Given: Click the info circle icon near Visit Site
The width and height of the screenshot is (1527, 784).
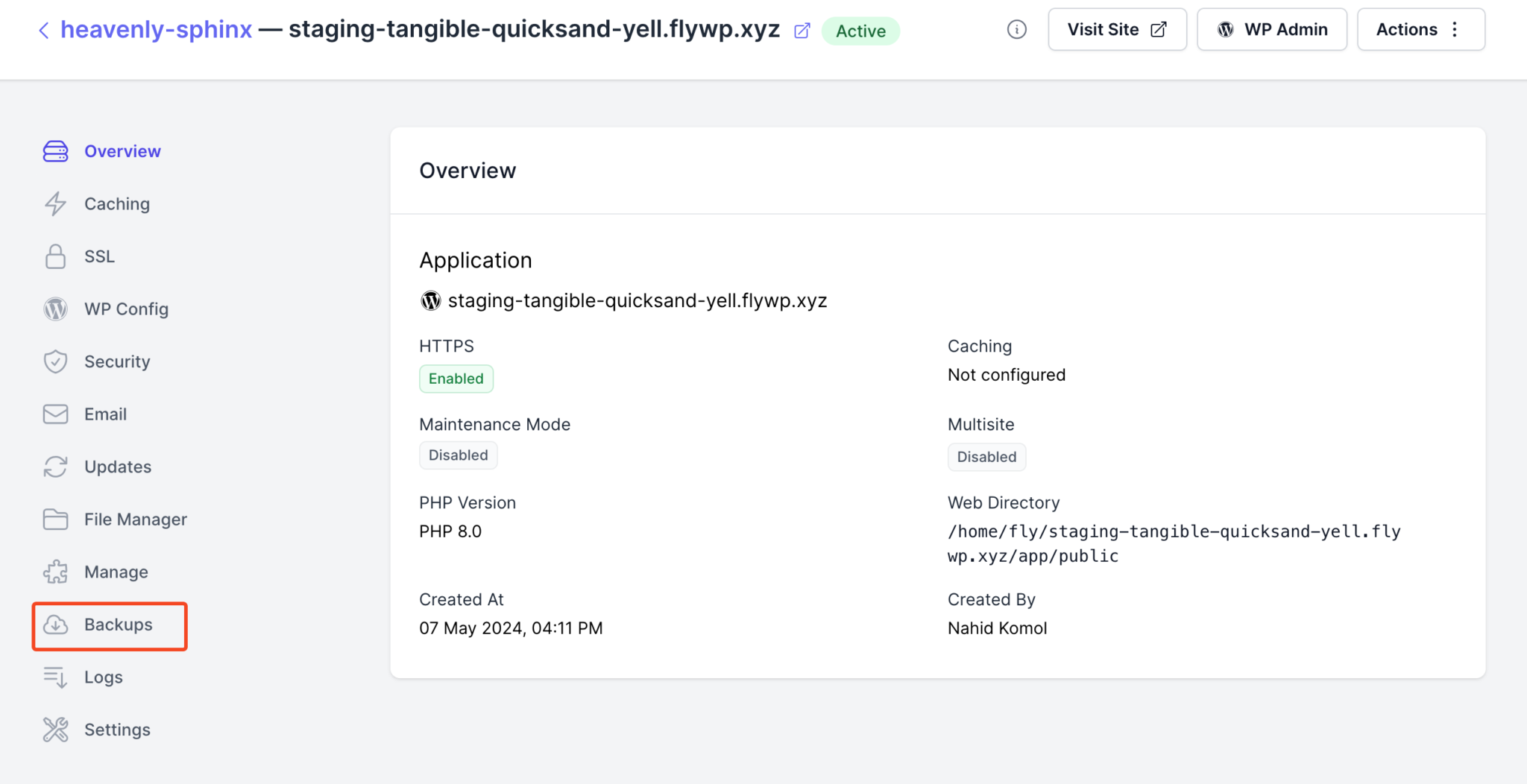Looking at the screenshot, I should [x=1017, y=29].
